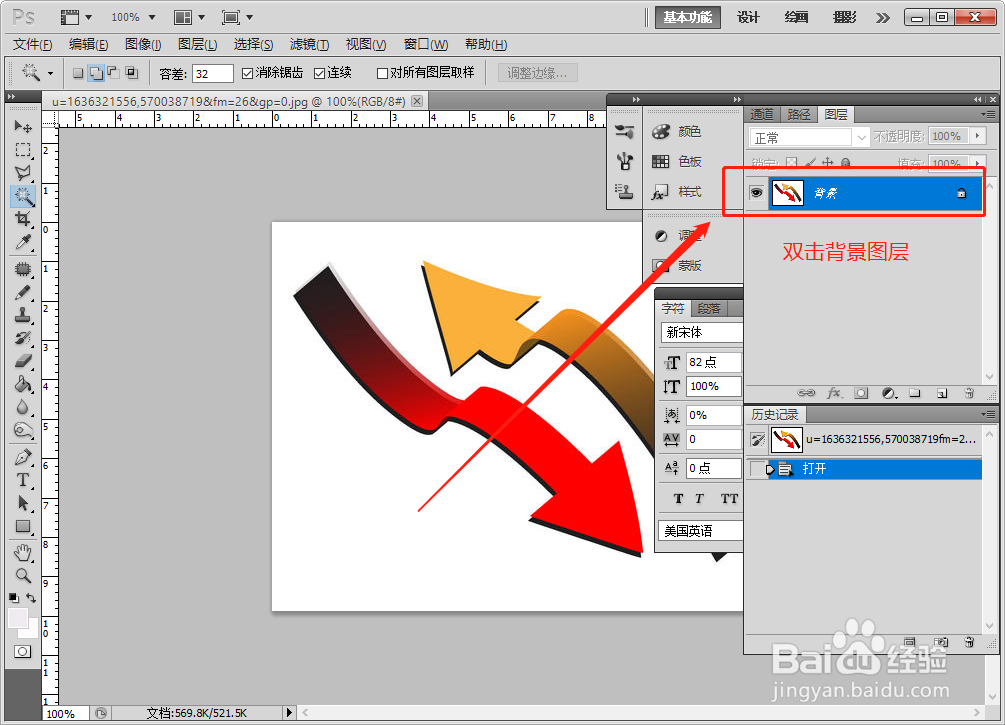Click the Essentials workspace button

click(x=687, y=17)
